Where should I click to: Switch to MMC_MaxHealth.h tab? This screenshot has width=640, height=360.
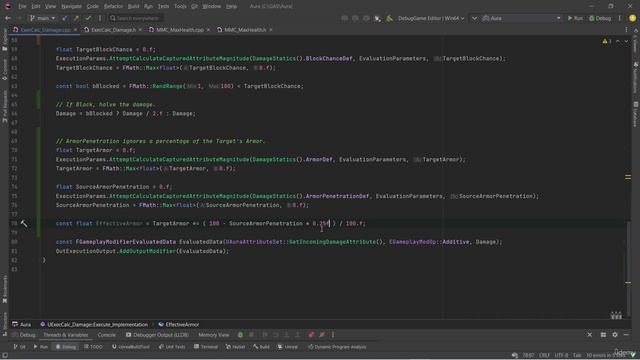point(245,30)
